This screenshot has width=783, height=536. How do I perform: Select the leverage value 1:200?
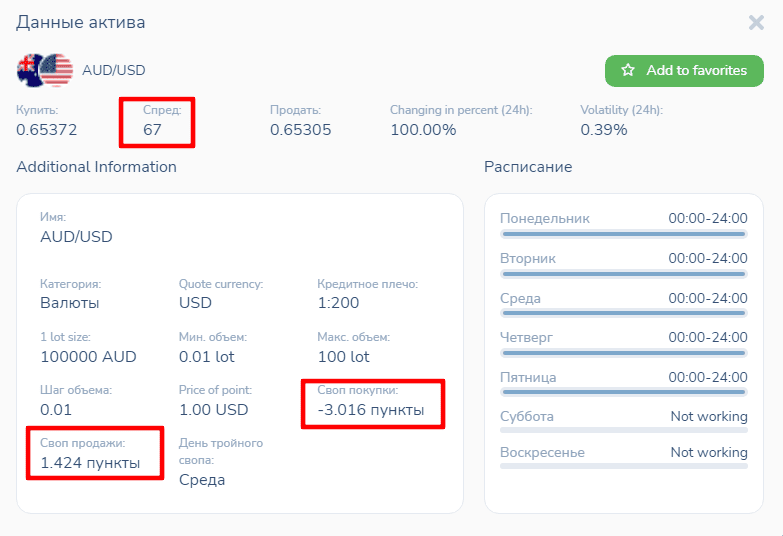(x=338, y=303)
